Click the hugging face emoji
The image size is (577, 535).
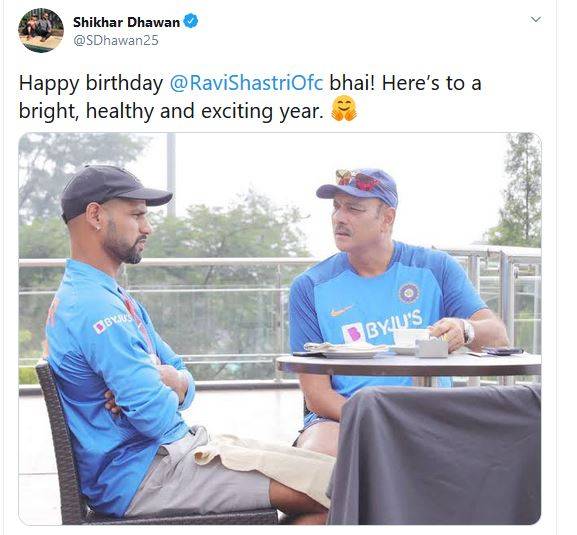point(344,109)
